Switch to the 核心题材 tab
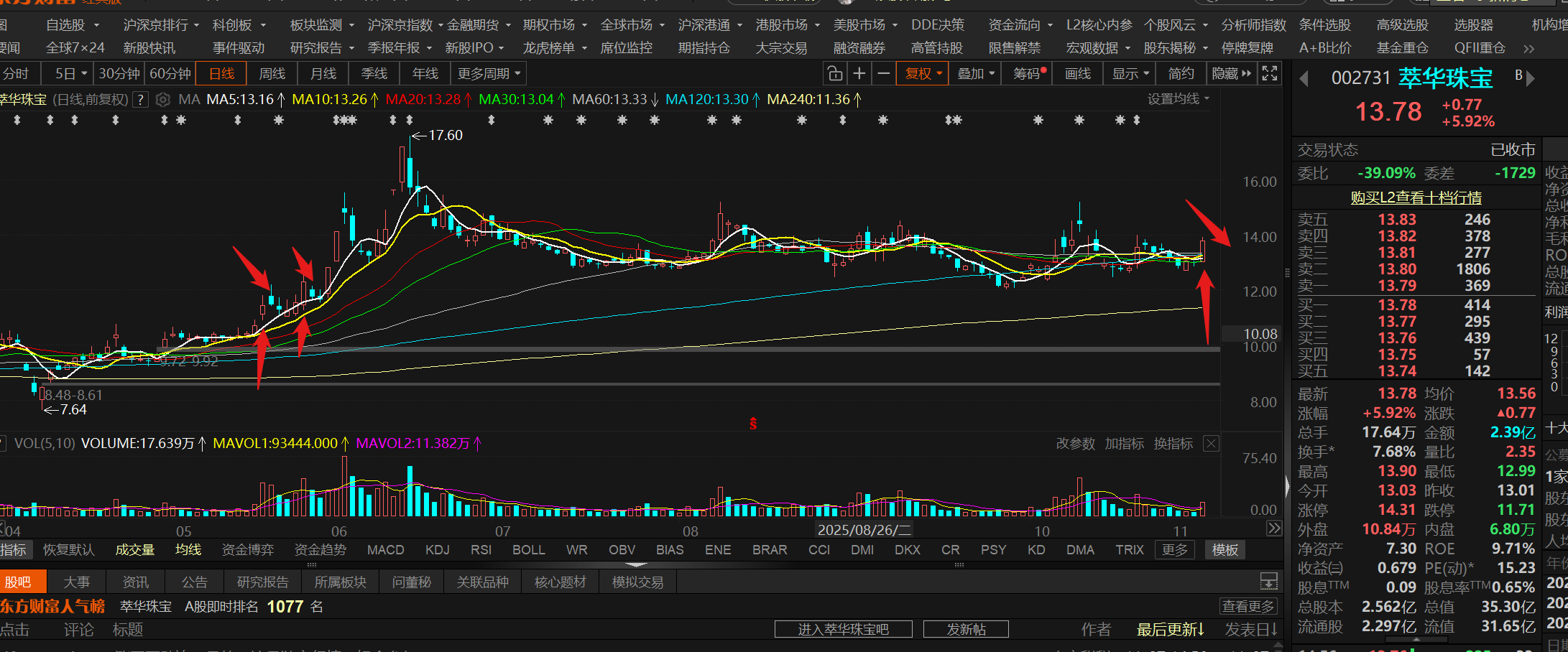The image size is (1568, 652). (x=560, y=582)
